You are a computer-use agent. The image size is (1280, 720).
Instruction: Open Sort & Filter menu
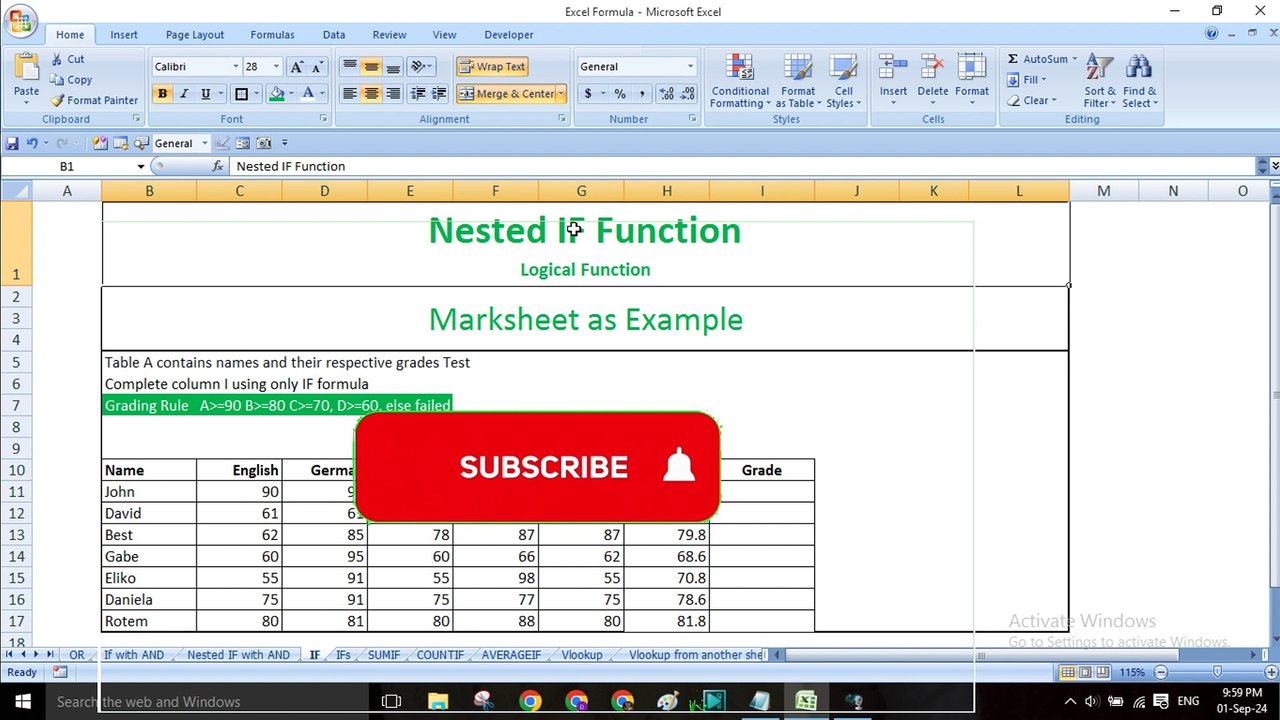tap(1100, 81)
